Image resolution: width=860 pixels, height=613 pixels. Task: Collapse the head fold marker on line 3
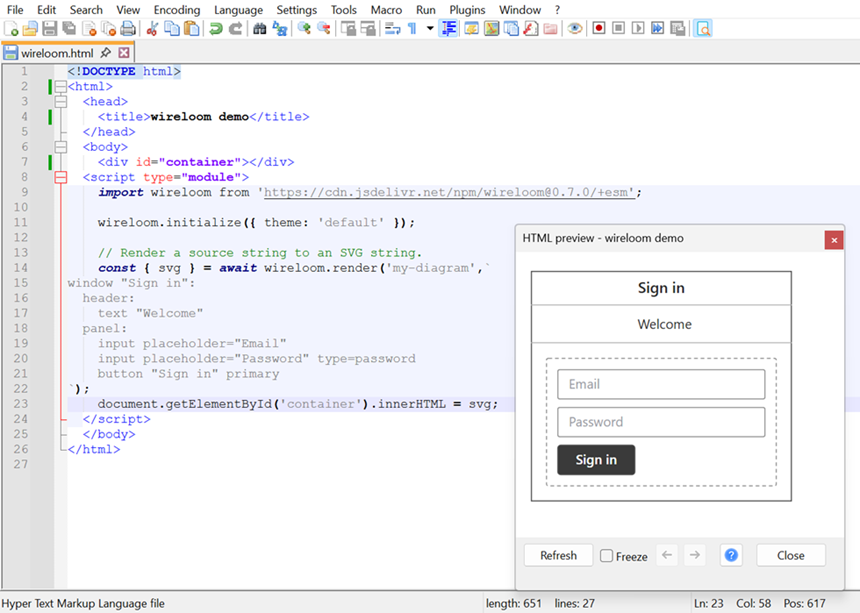tap(61, 101)
